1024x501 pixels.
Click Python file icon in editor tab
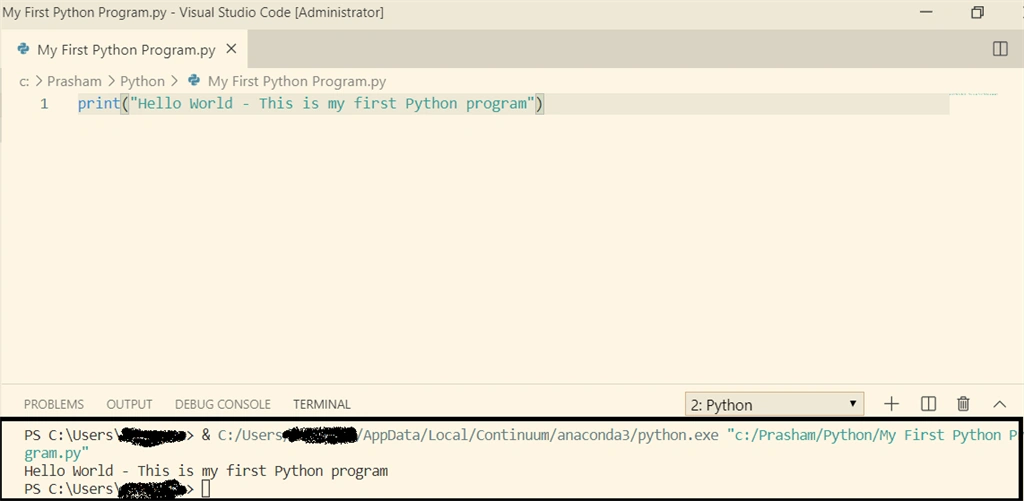tap(24, 49)
